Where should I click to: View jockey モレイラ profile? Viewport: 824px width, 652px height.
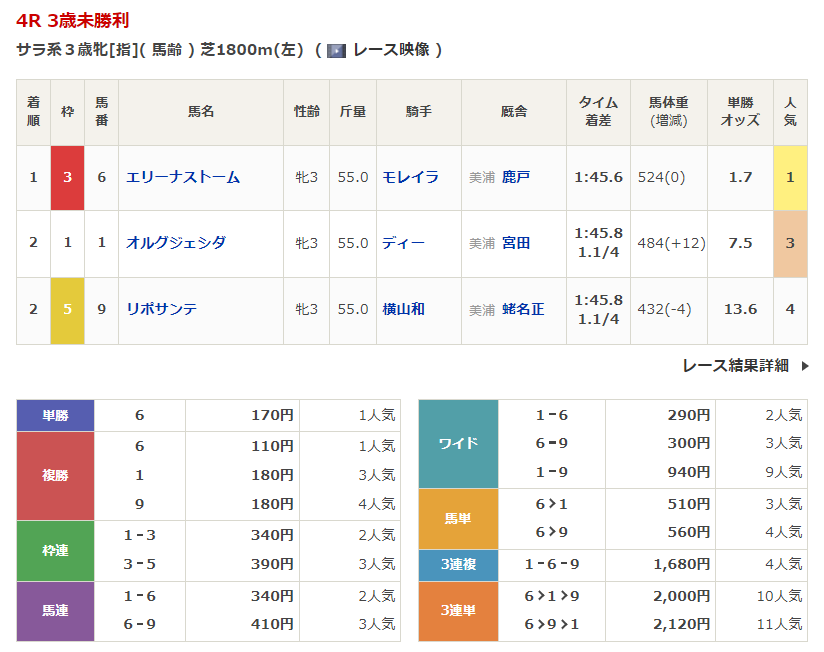coord(410,177)
